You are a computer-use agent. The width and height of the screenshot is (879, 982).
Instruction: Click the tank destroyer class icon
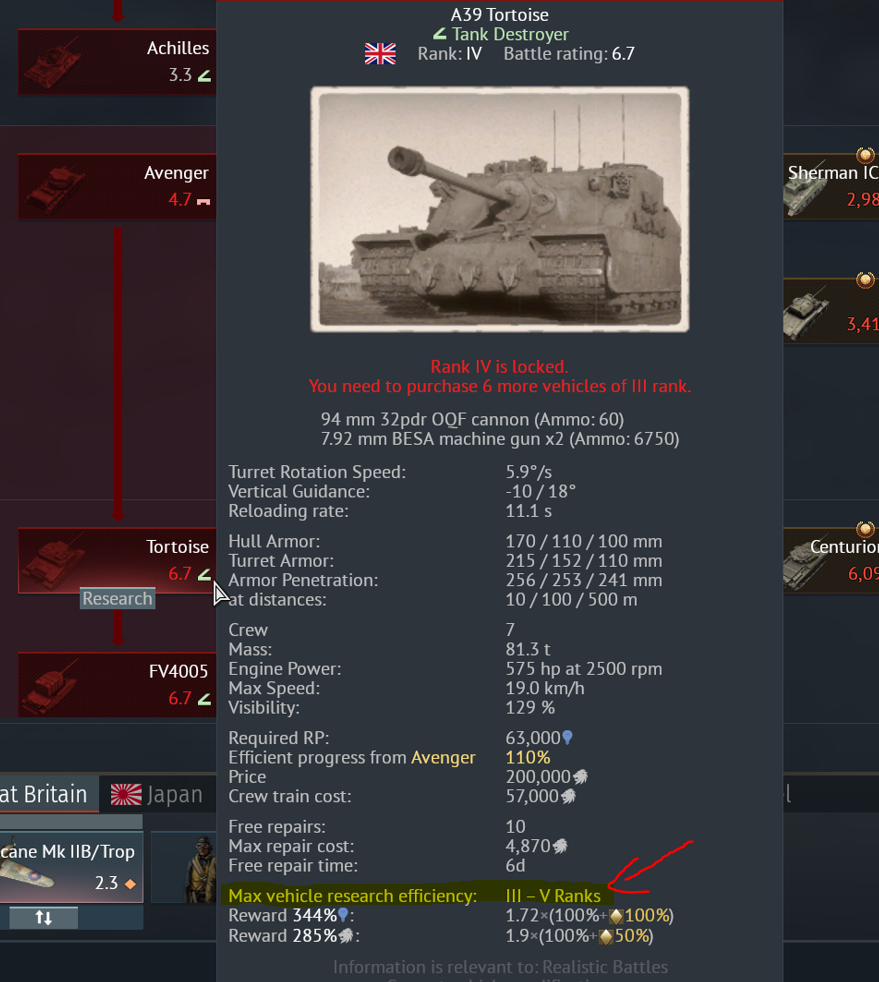[440, 33]
